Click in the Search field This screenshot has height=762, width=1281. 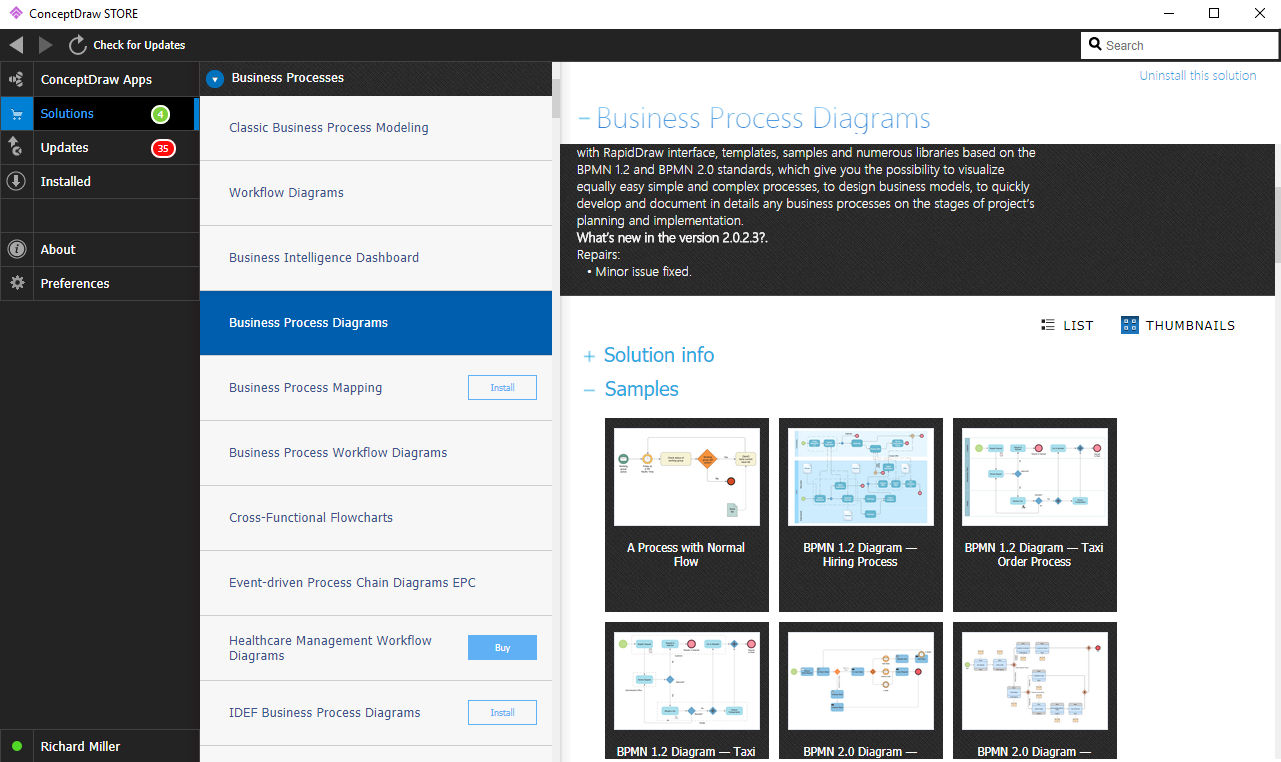(1180, 45)
